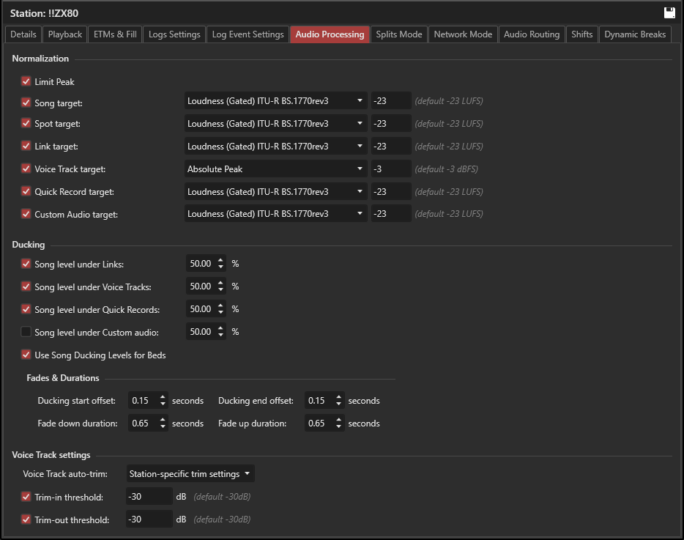Open the Dynamic Breaks tab
Screen dimensions: 684x540
(x=635, y=34)
